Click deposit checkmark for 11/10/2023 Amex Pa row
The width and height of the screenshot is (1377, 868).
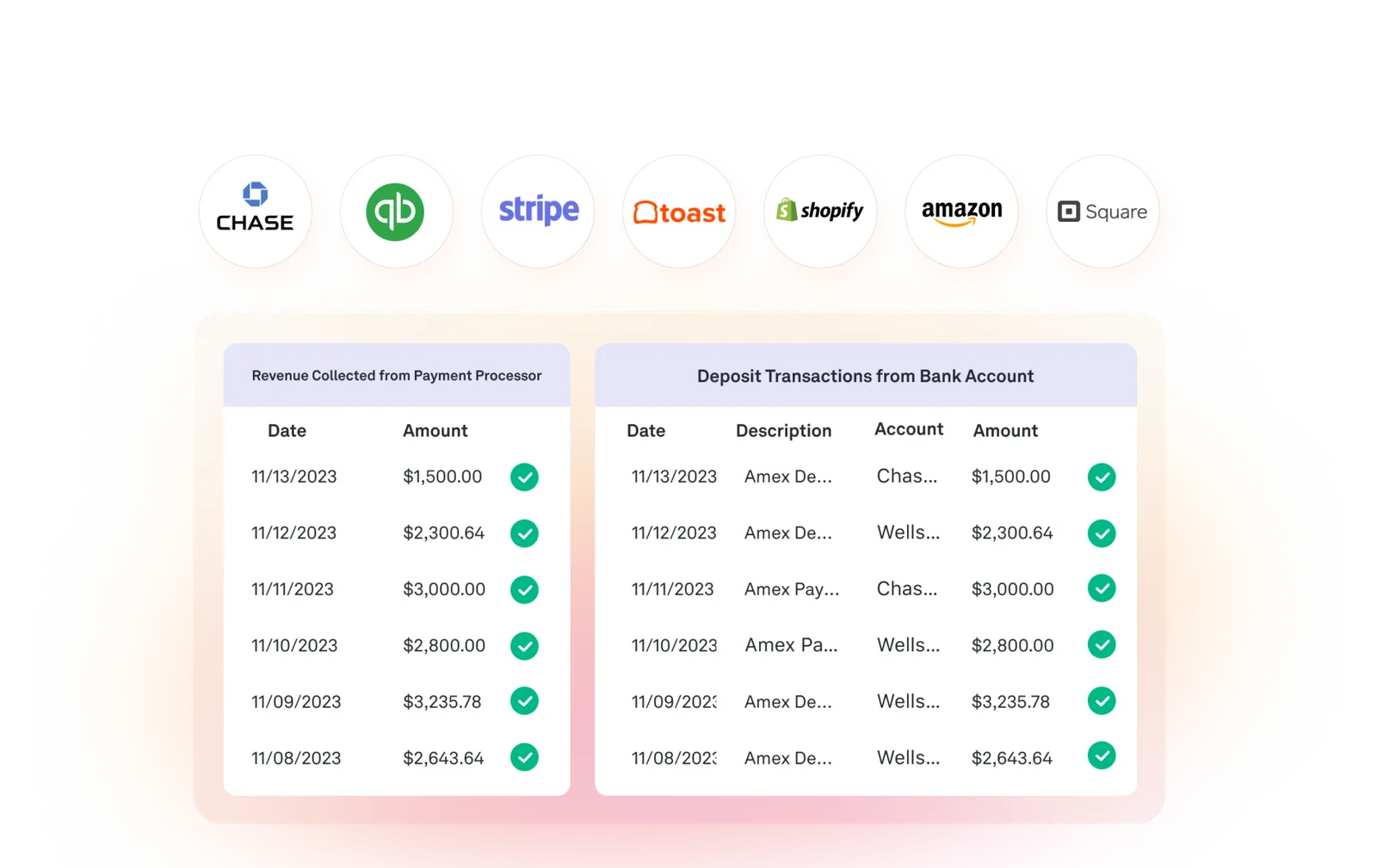point(1102,644)
